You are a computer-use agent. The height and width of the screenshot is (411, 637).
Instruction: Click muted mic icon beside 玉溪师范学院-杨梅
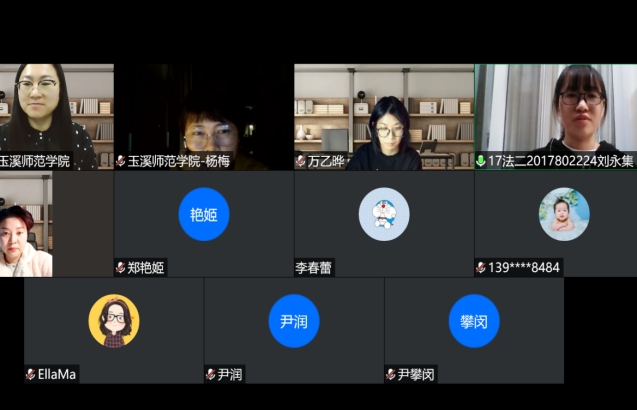[121, 161]
